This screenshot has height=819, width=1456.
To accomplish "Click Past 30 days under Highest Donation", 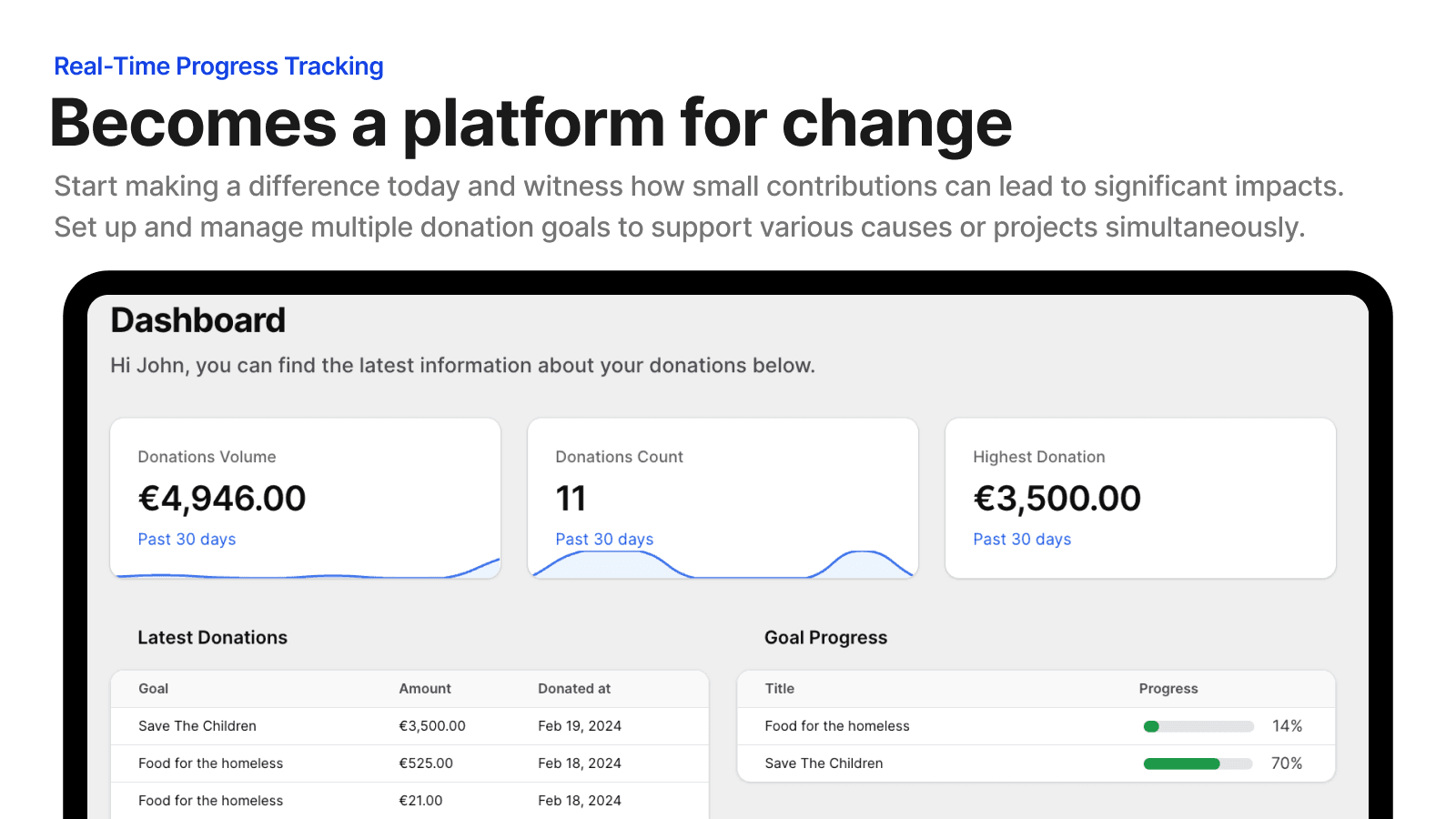I will pyautogui.click(x=1022, y=540).
